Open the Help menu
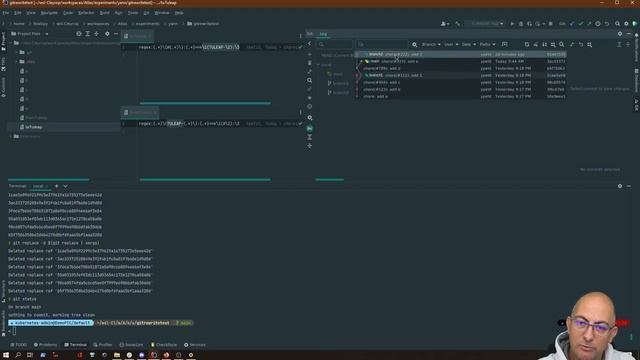 [179, 13]
